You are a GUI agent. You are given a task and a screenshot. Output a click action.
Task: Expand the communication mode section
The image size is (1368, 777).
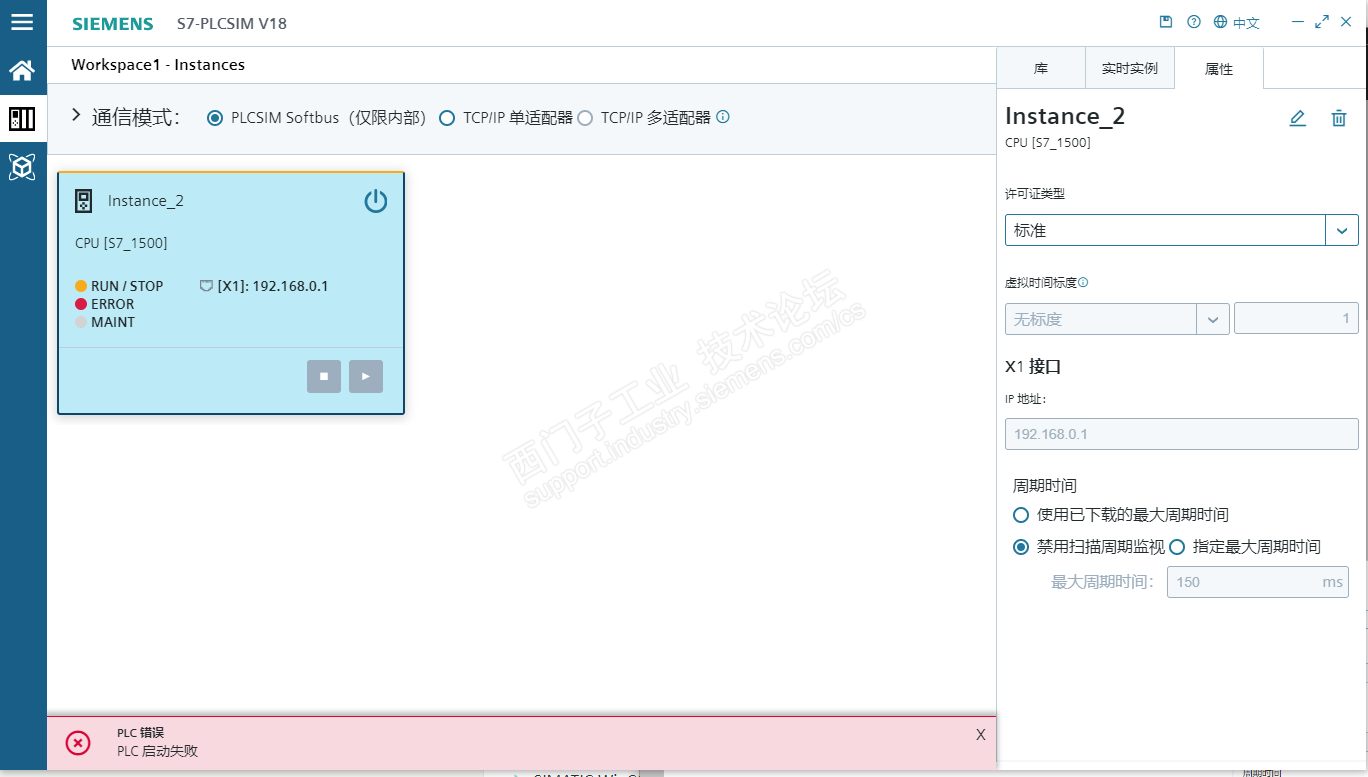(x=76, y=116)
